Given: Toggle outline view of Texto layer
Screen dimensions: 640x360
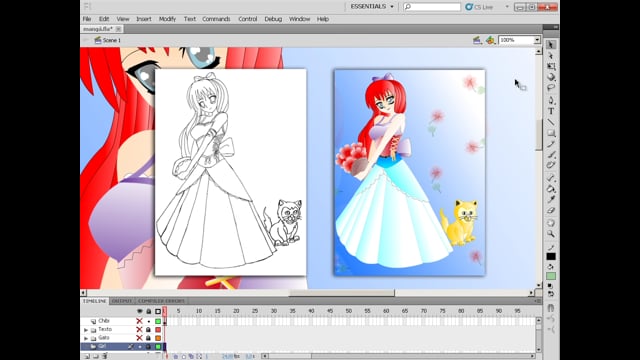Looking at the screenshot, I should pyautogui.click(x=158, y=329).
